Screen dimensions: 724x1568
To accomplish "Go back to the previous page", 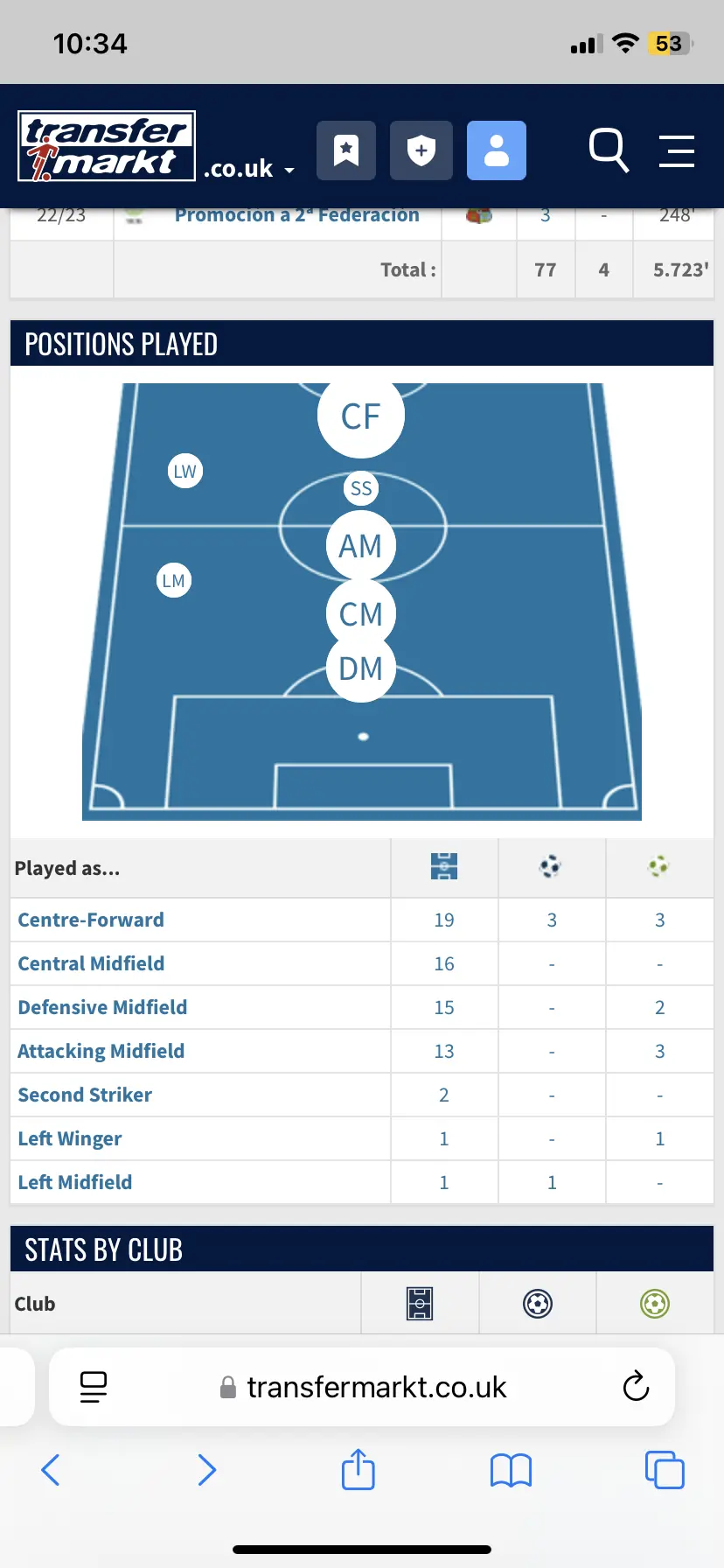I will tap(51, 1470).
